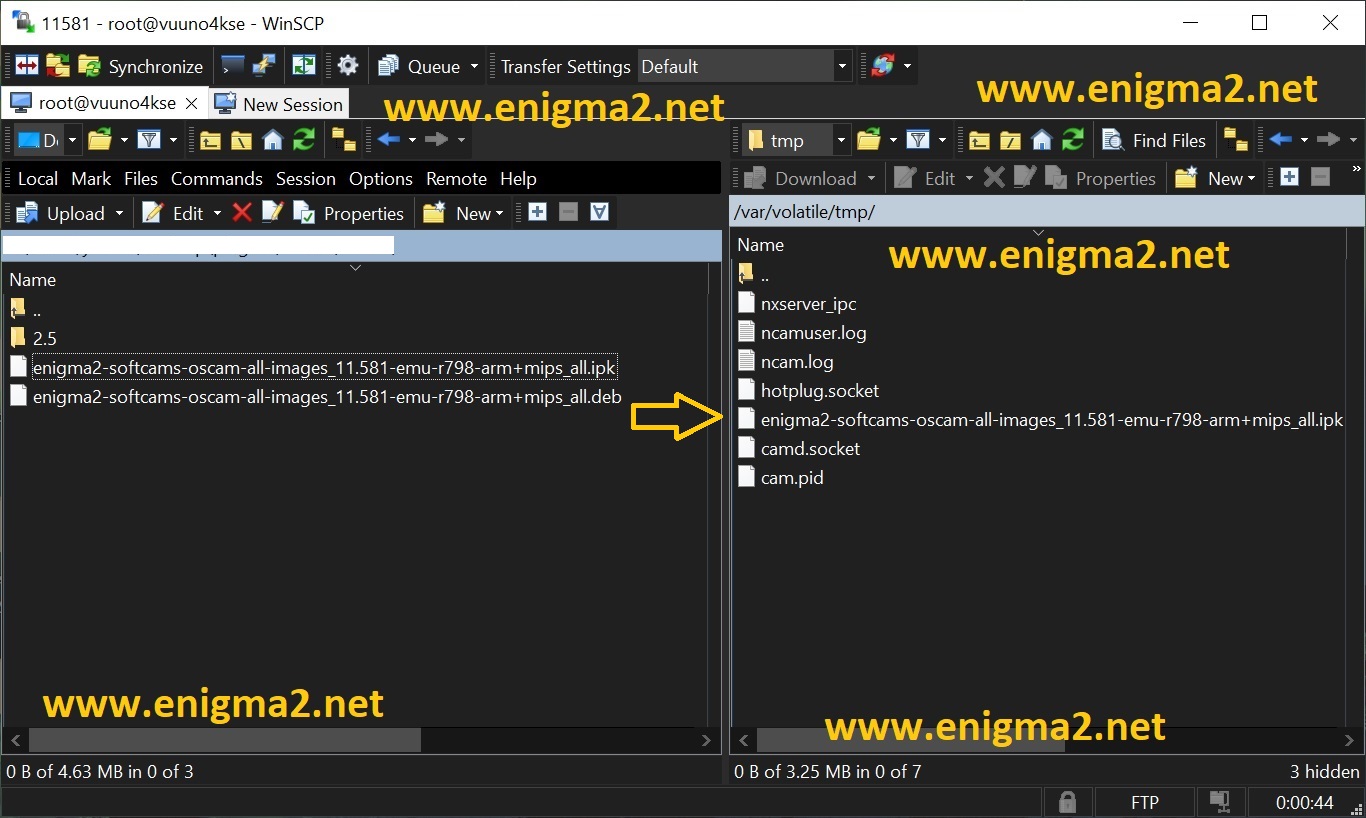Open the Commands menu
Viewport: 1366px width, 818px height.
[x=217, y=179]
